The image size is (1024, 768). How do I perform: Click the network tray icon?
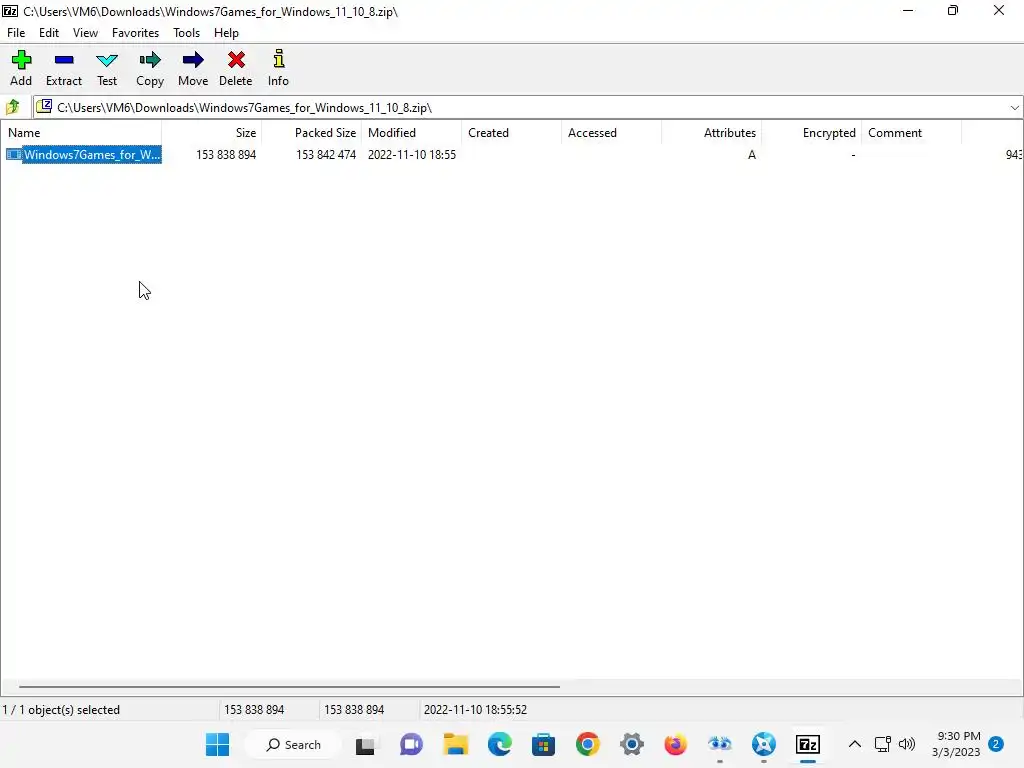(882, 744)
